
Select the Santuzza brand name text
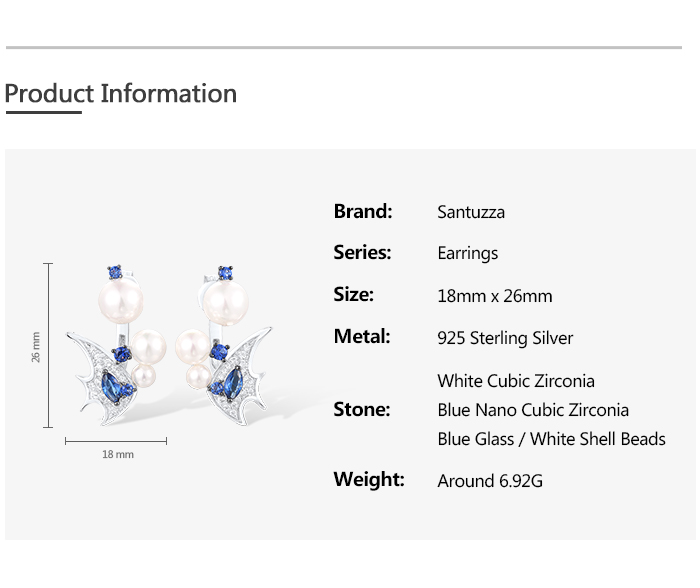(471, 212)
